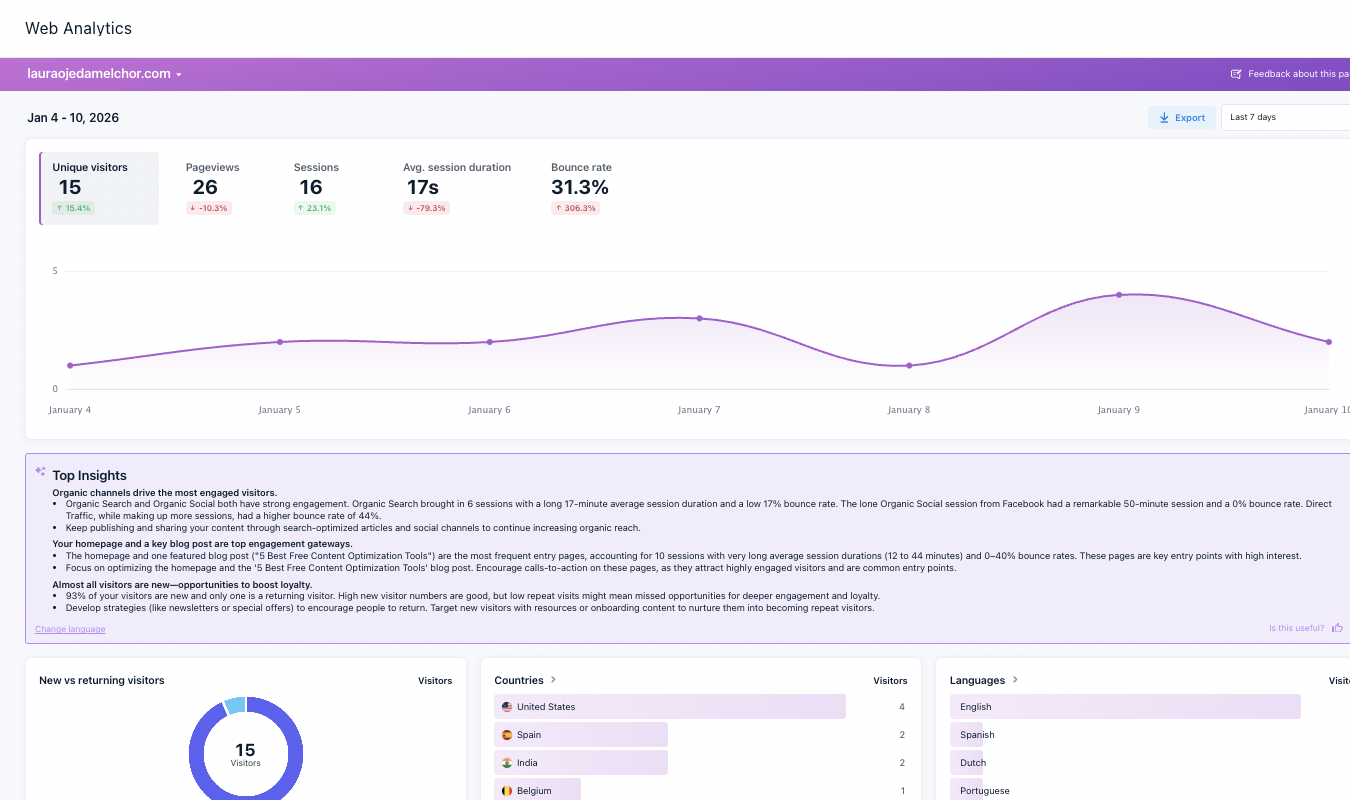Click the January 9 peak data point on the chart

(1118, 295)
